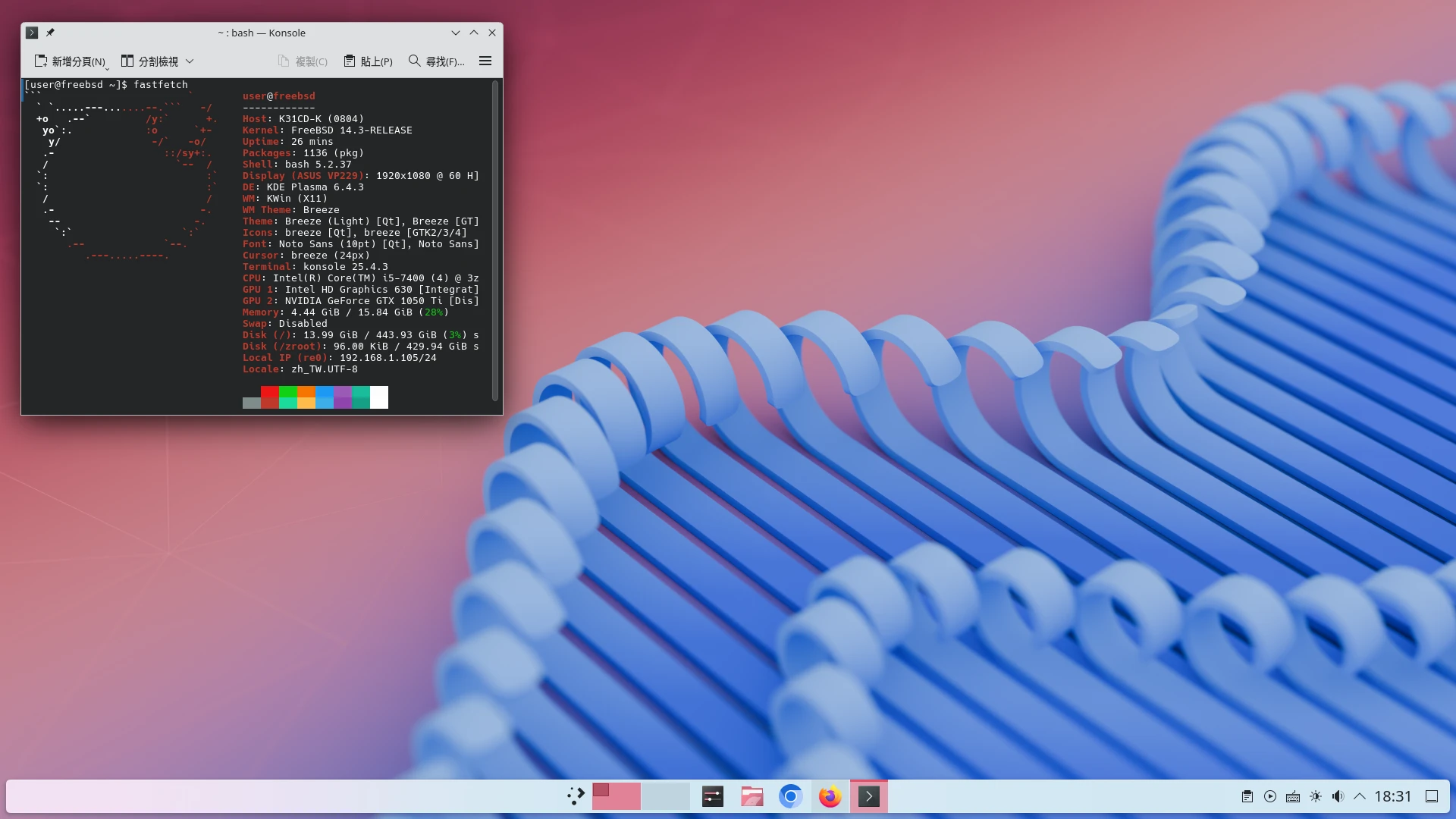1456x819 pixels.
Task: Click Peek at Desktop button
Action: point(1432,796)
